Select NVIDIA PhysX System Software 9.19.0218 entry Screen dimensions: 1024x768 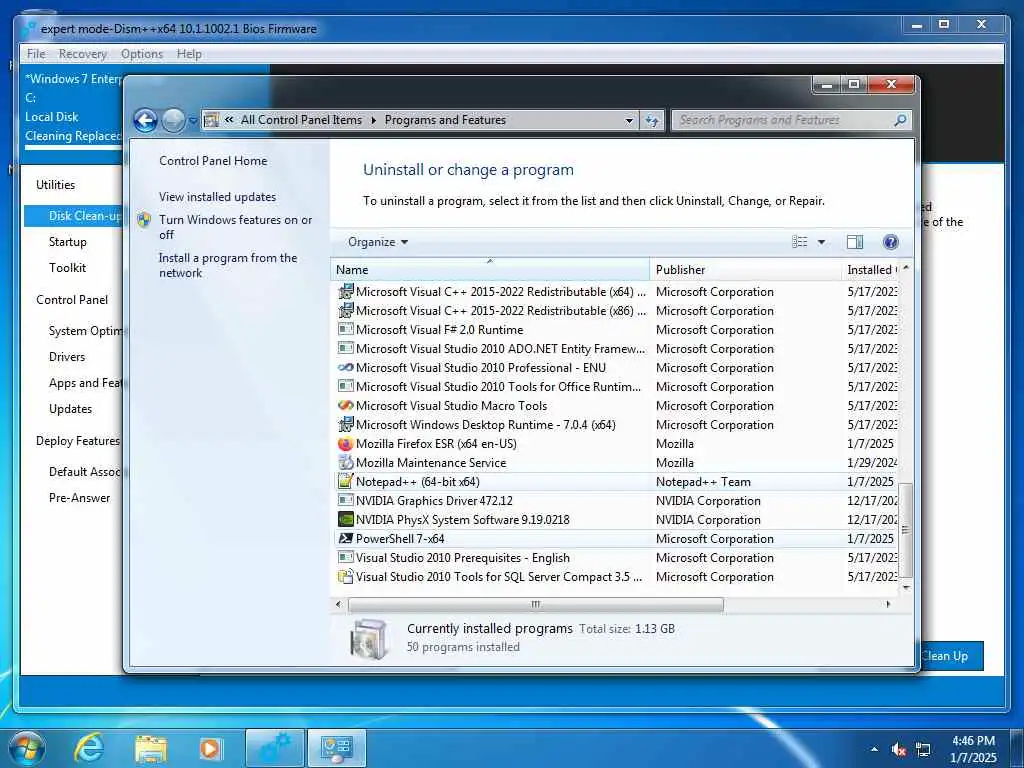[x=616, y=519]
